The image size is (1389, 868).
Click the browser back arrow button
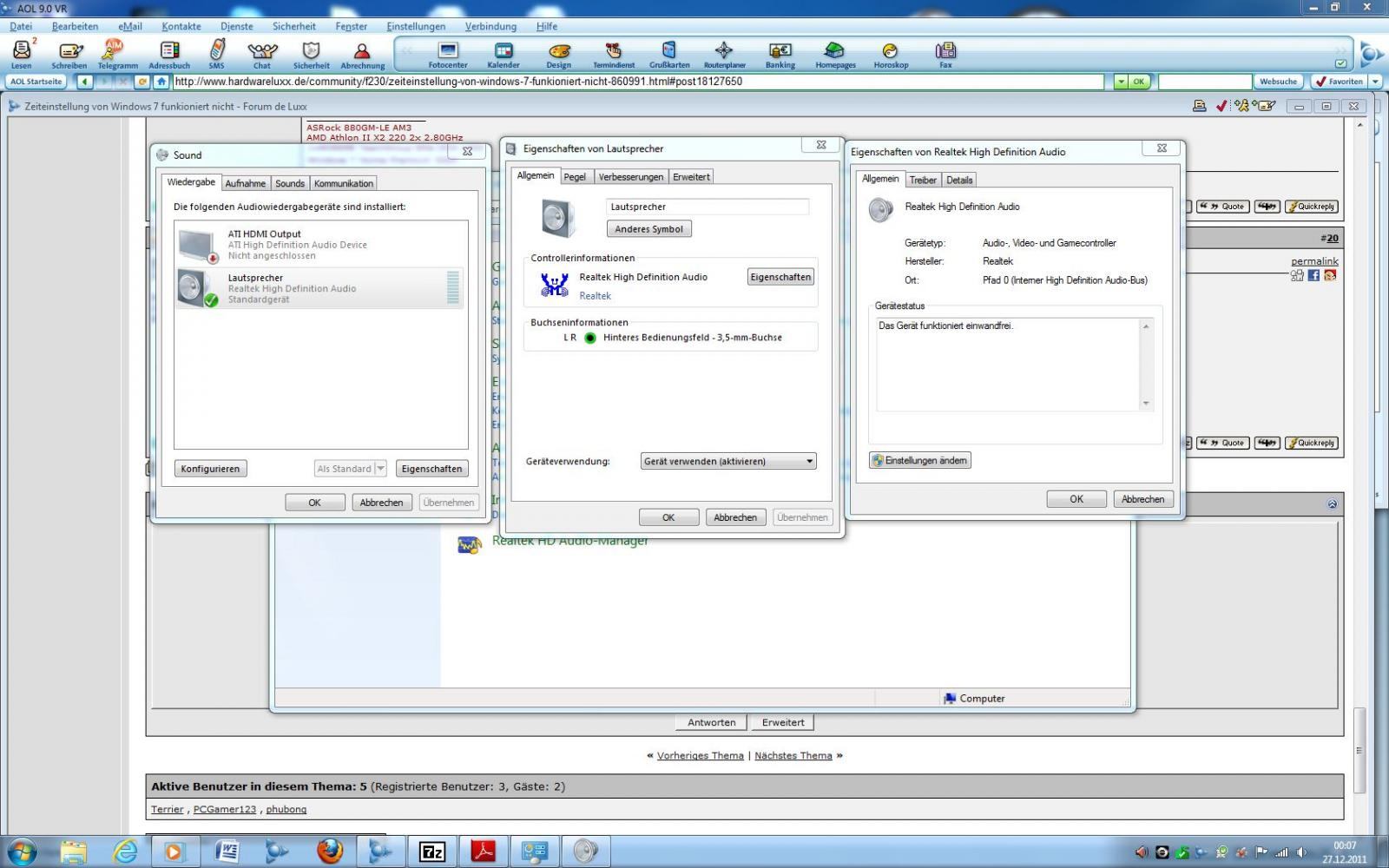click(85, 82)
